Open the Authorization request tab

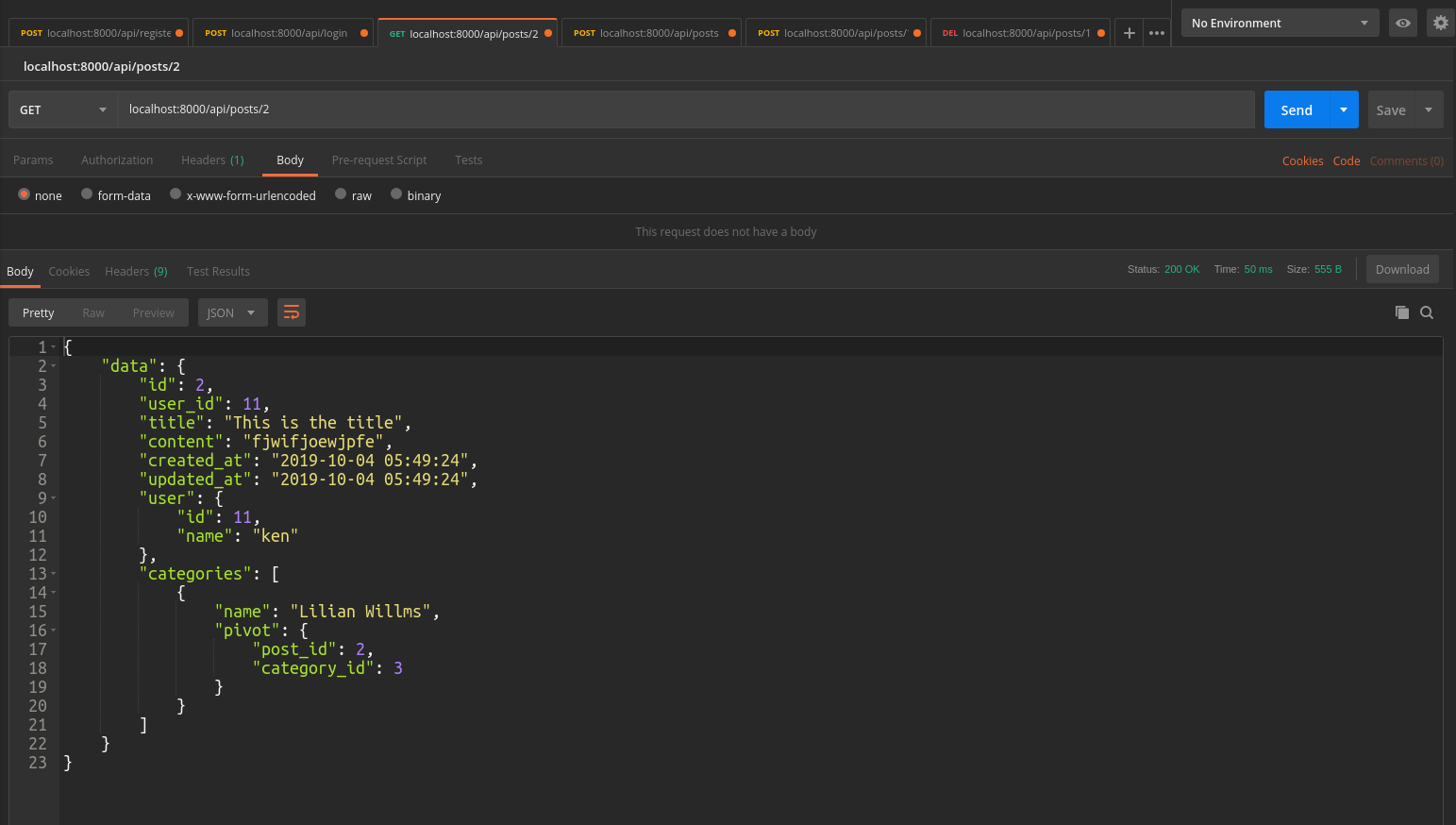(117, 160)
